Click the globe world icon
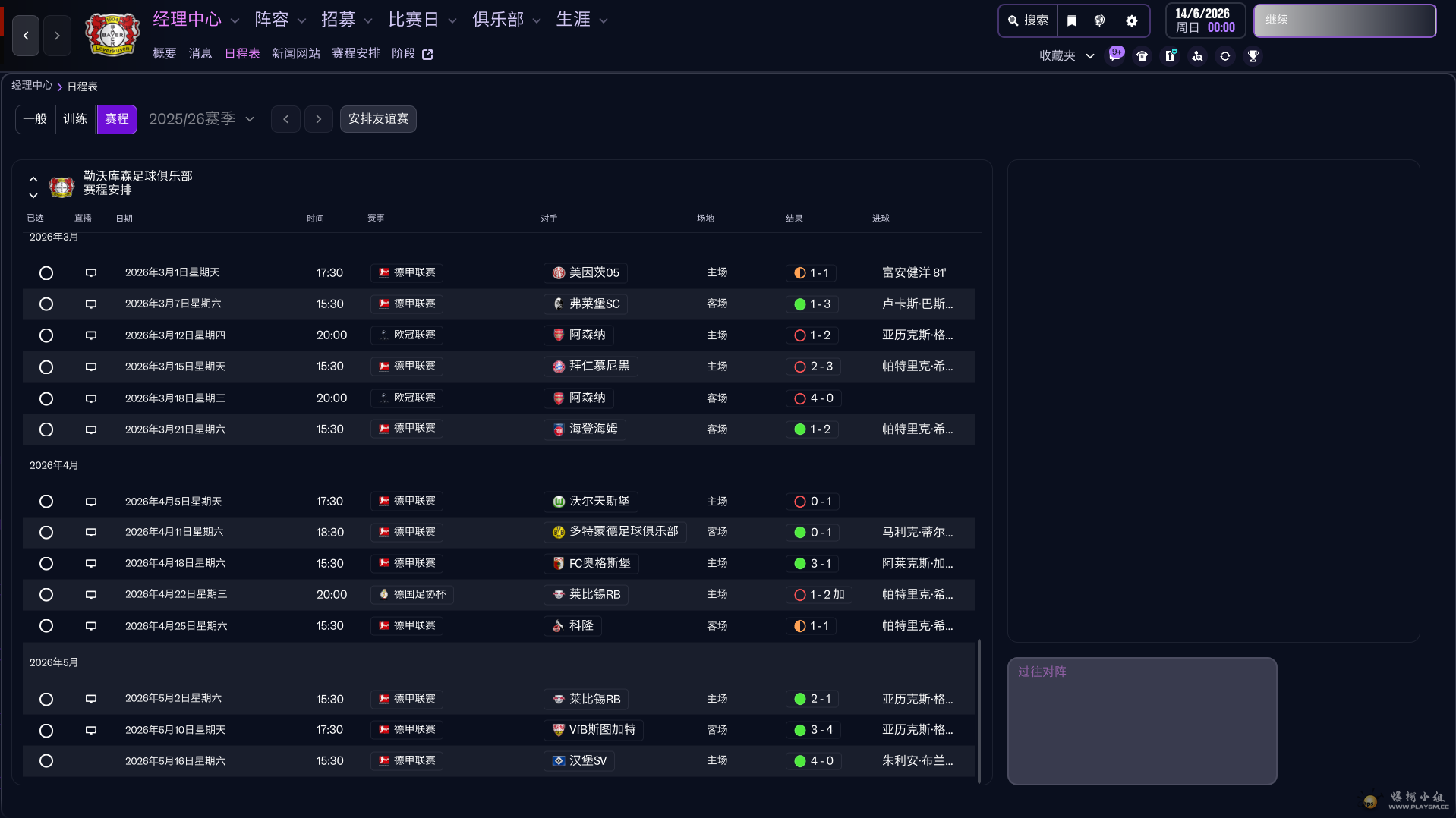Screen dimensions: 1456x818 pyautogui.click(x=1099, y=20)
